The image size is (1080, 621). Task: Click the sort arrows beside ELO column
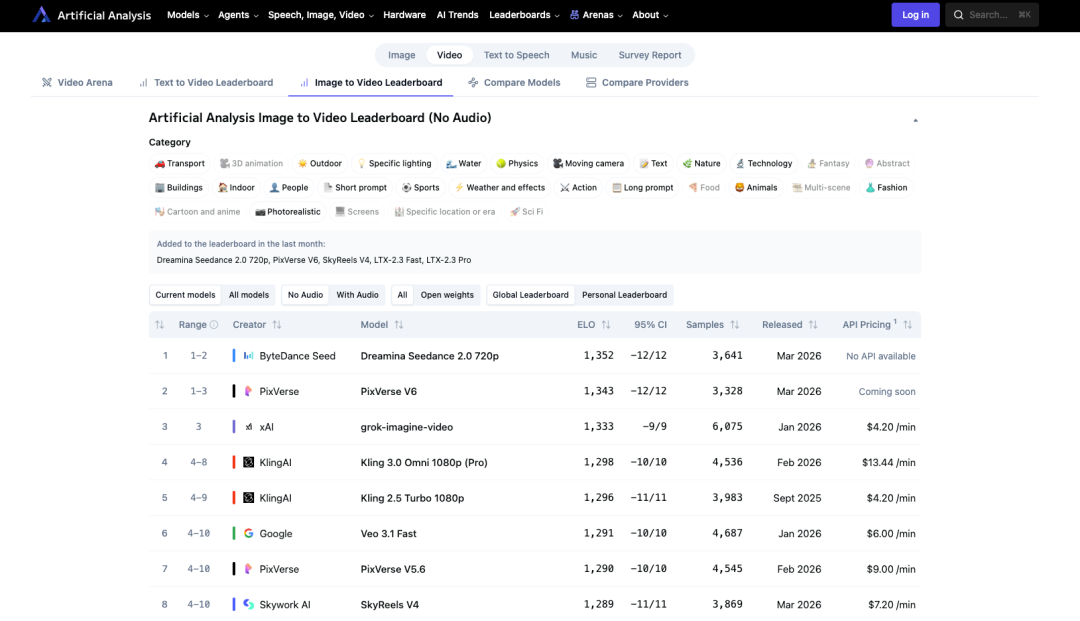[x=606, y=325]
